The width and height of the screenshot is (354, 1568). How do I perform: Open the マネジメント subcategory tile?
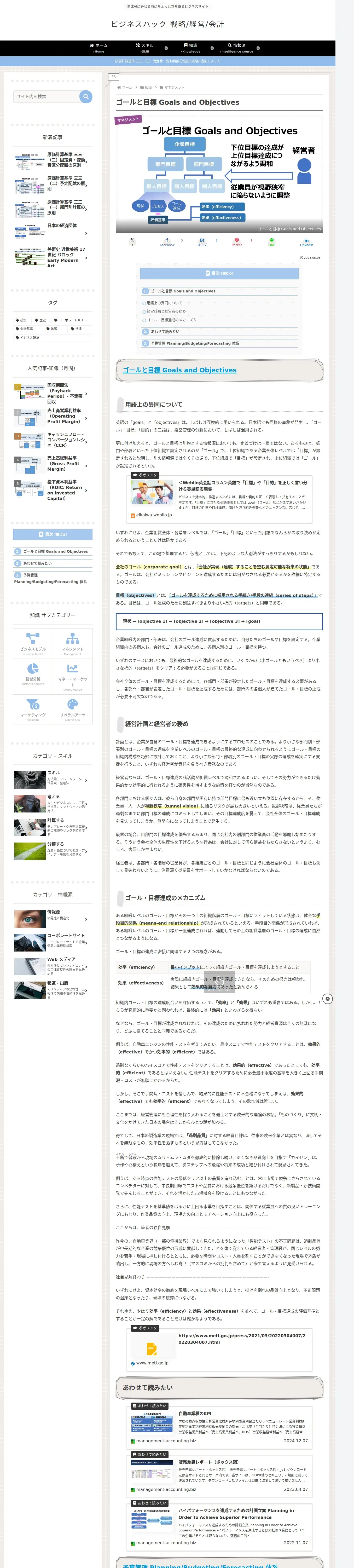72,643
